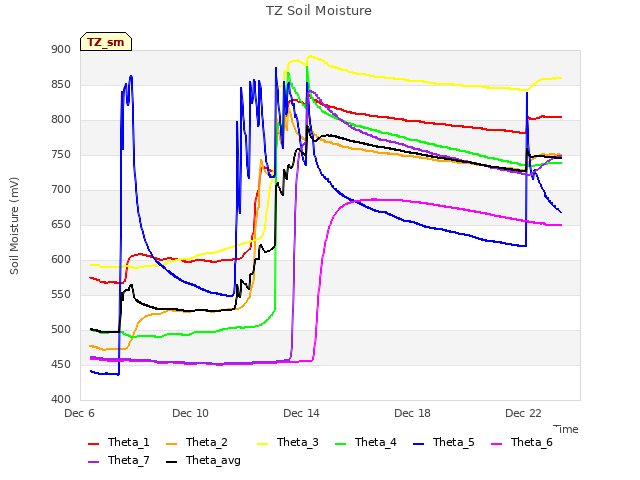Screen dimensions: 640x480
Task: Click the 850 y-axis tick label
Action: (61, 85)
